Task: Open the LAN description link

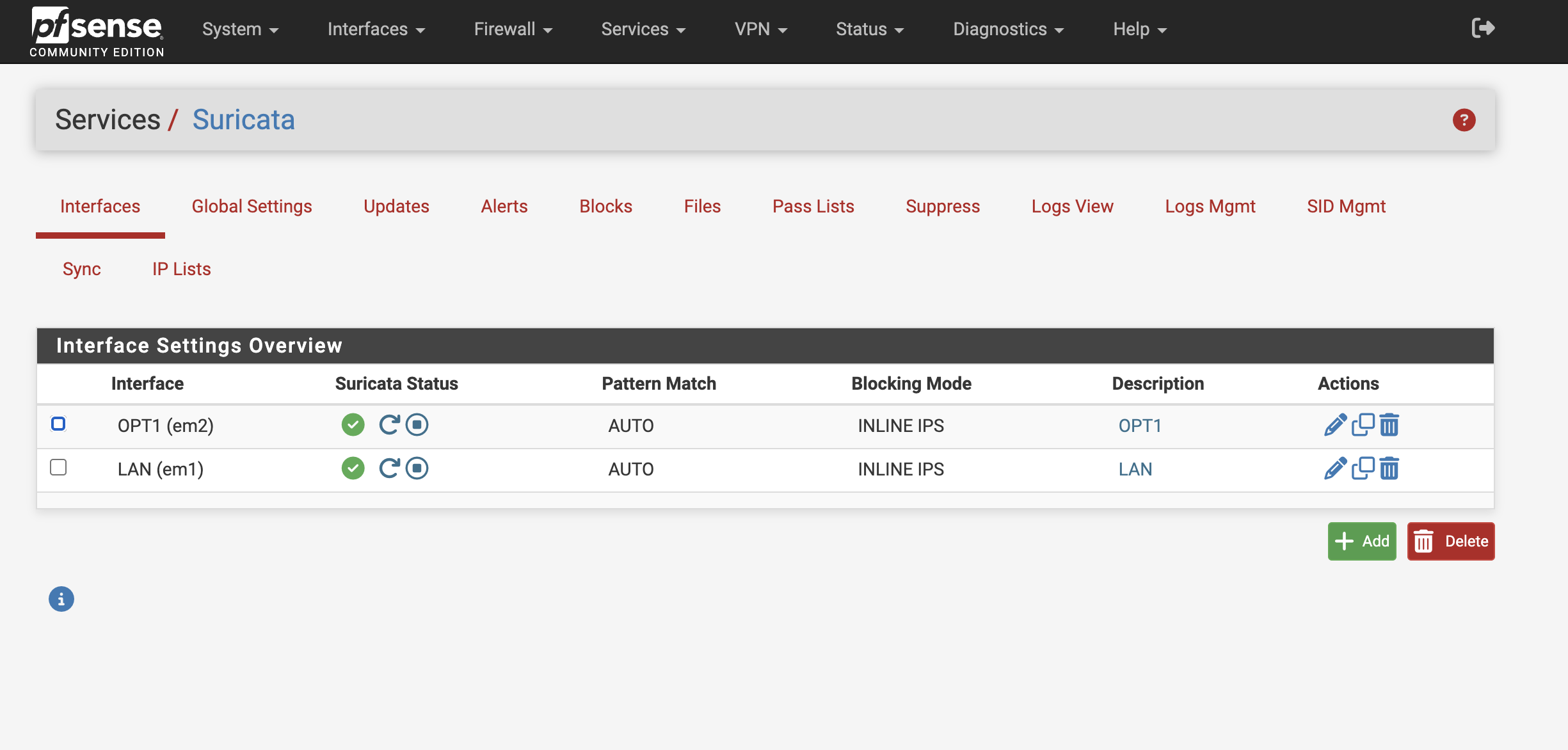Action: [1135, 469]
